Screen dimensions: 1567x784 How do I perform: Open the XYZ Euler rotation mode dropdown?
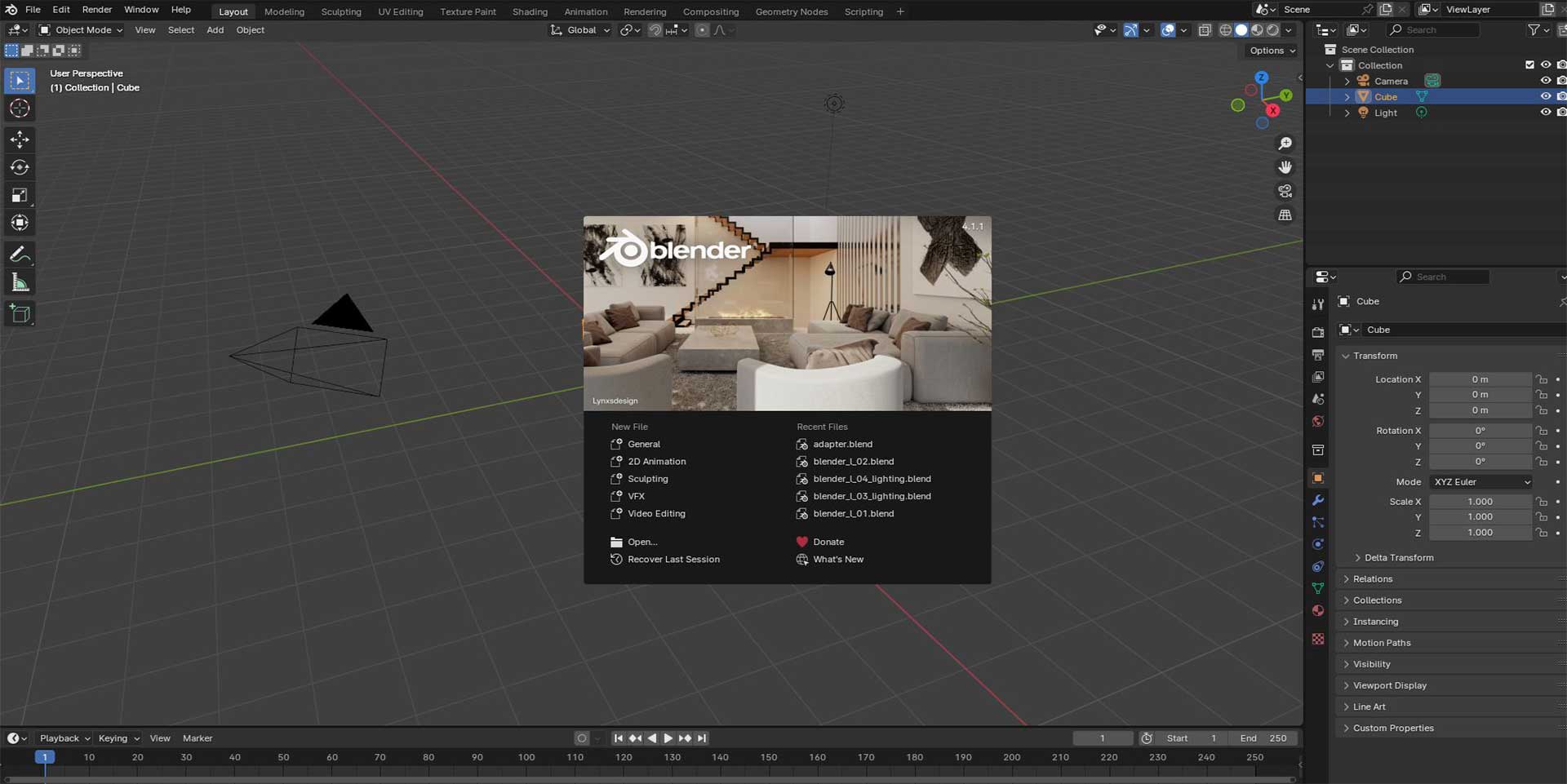(1481, 482)
